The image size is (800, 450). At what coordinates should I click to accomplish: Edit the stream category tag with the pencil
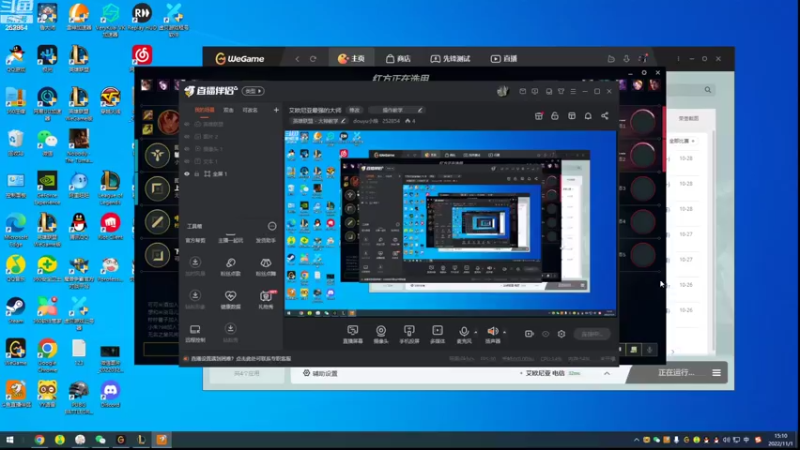point(343,121)
